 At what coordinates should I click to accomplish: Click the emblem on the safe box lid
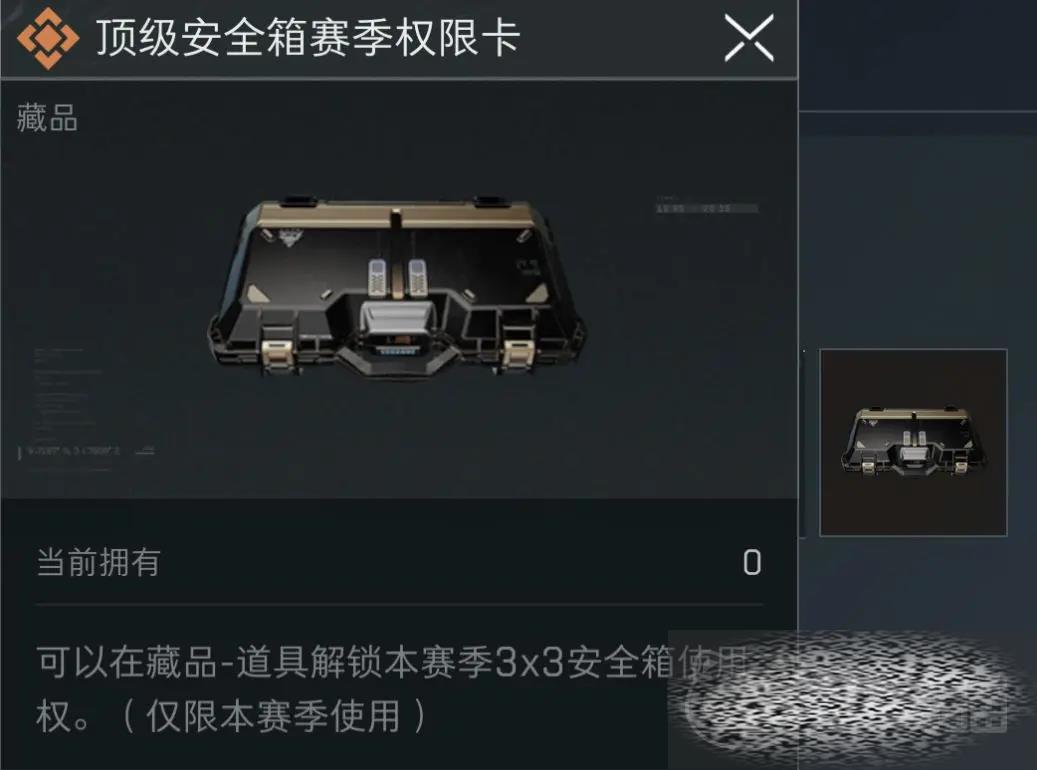coord(290,237)
